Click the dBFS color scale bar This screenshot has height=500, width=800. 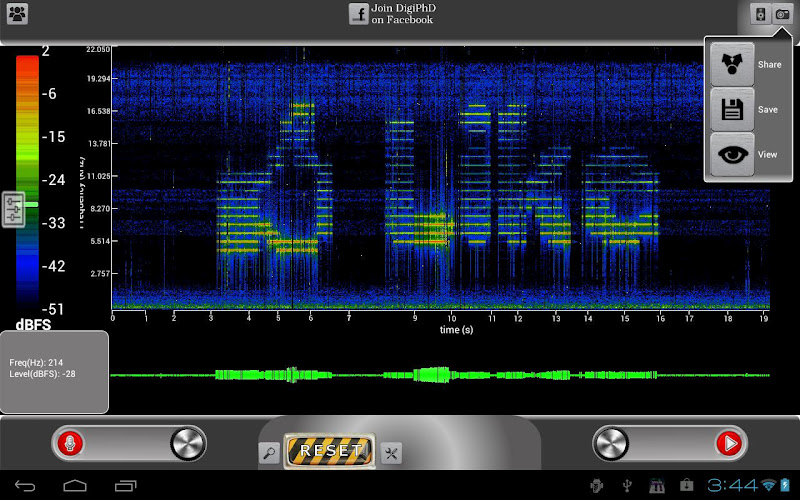point(28,181)
